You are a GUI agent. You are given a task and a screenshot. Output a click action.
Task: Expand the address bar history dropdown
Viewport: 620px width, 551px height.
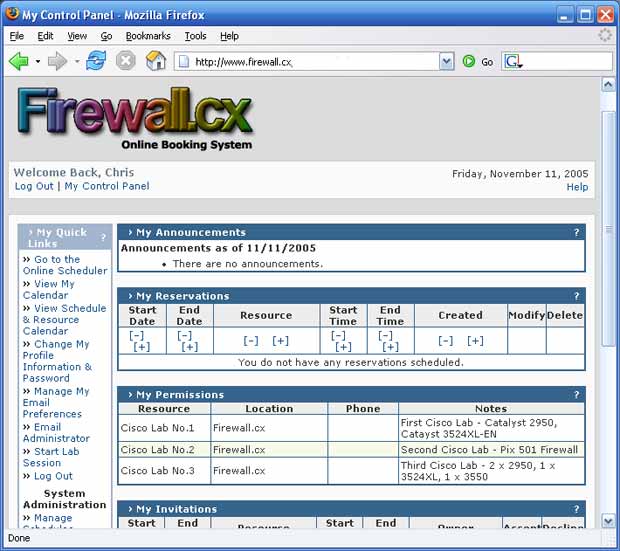click(x=446, y=62)
